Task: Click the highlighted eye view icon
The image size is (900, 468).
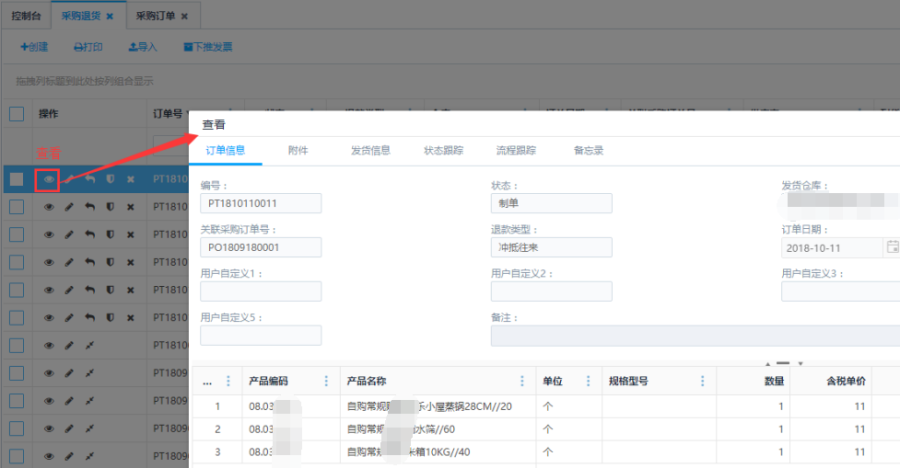Action: coord(48,180)
